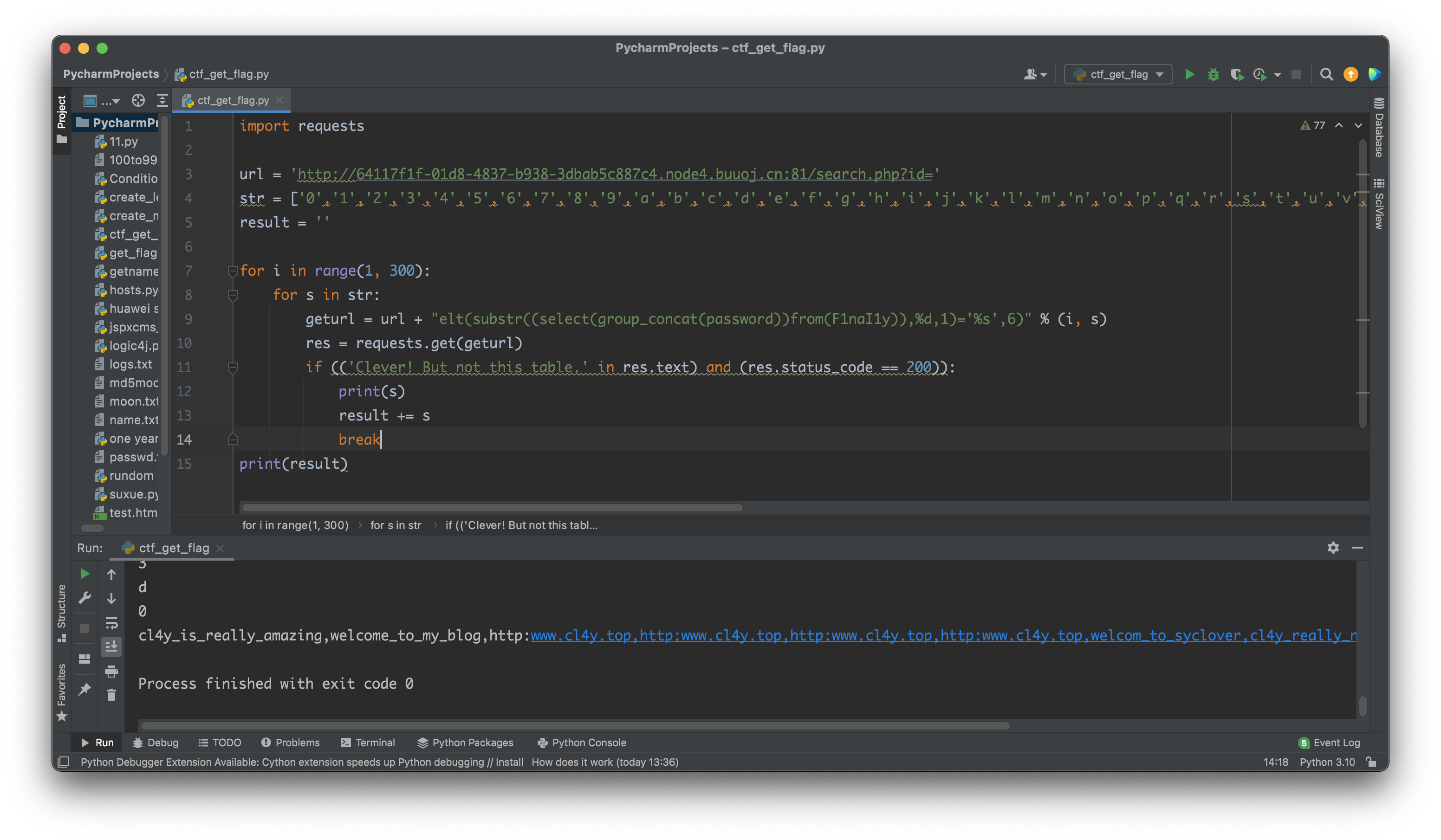This screenshot has width=1441, height=840.
Task: Open Run panel settings gear
Action: tap(1333, 548)
